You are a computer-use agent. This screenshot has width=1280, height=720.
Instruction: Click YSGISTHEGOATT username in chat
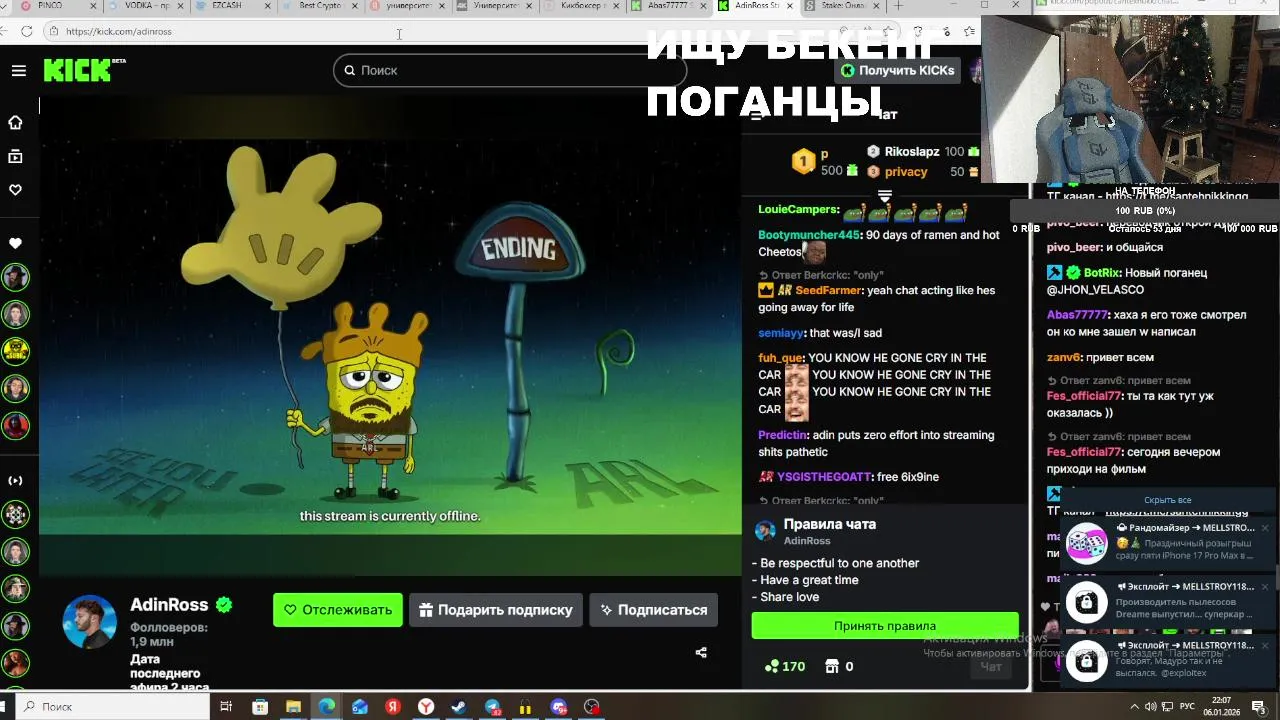(824, 478)
